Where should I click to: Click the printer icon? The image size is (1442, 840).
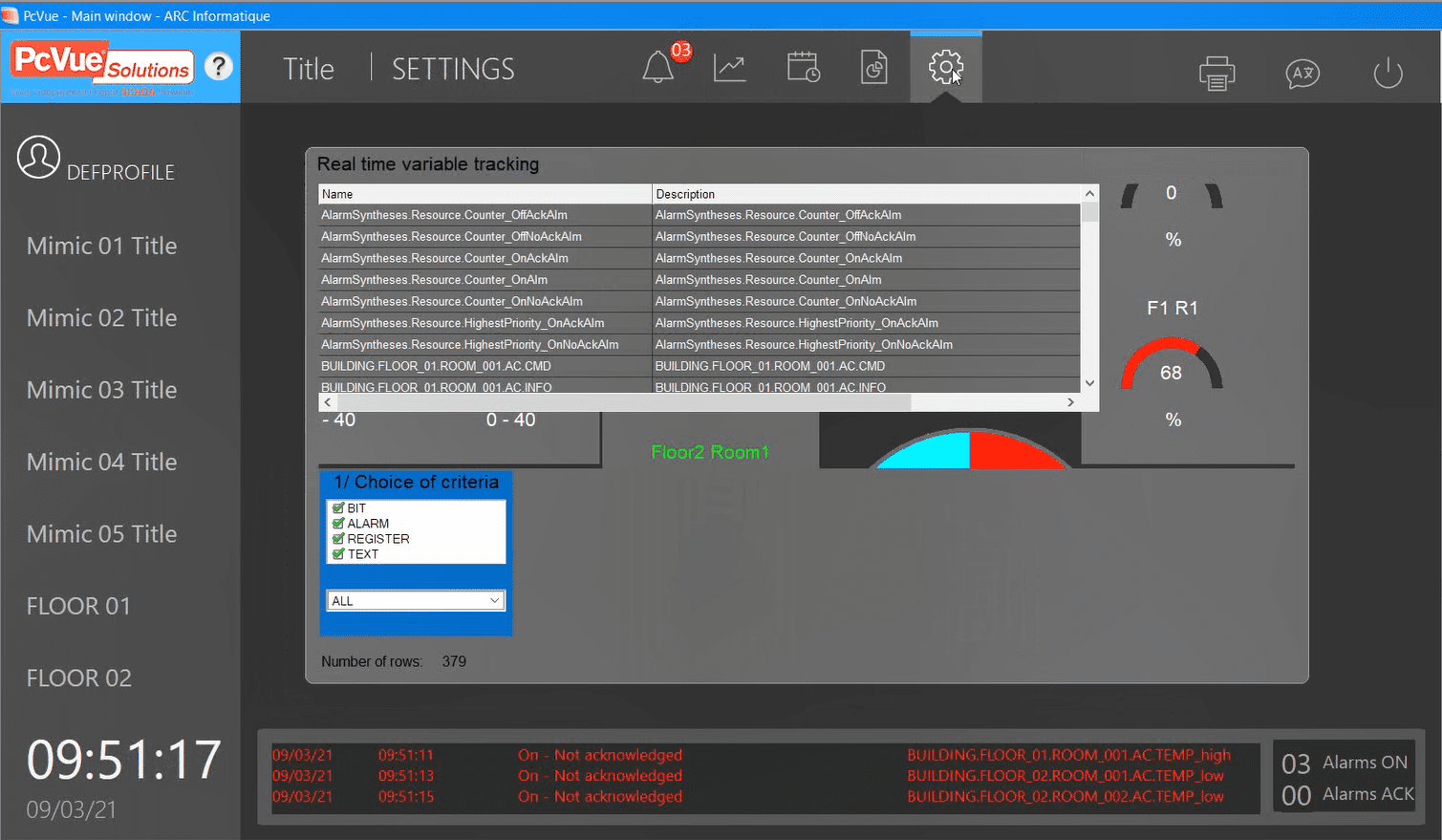click(x=1216, y=73)
